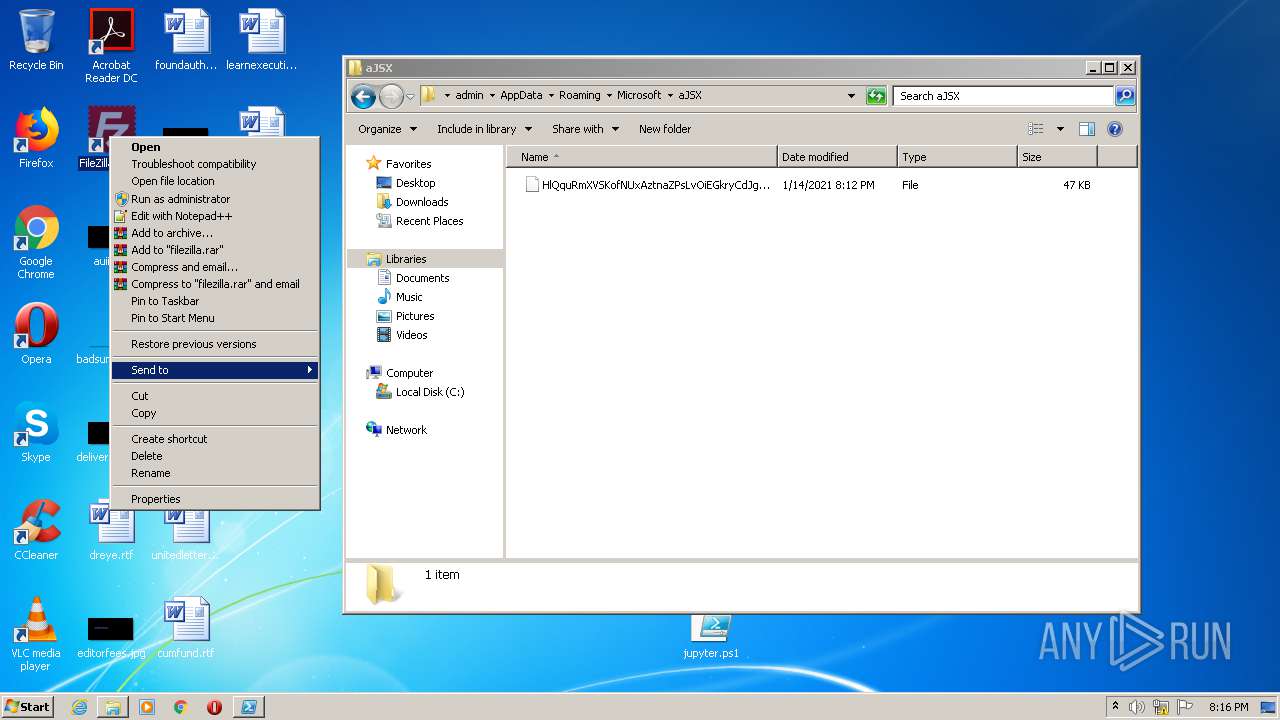Launch the Skype desktop shortcut

click(36, 432)
